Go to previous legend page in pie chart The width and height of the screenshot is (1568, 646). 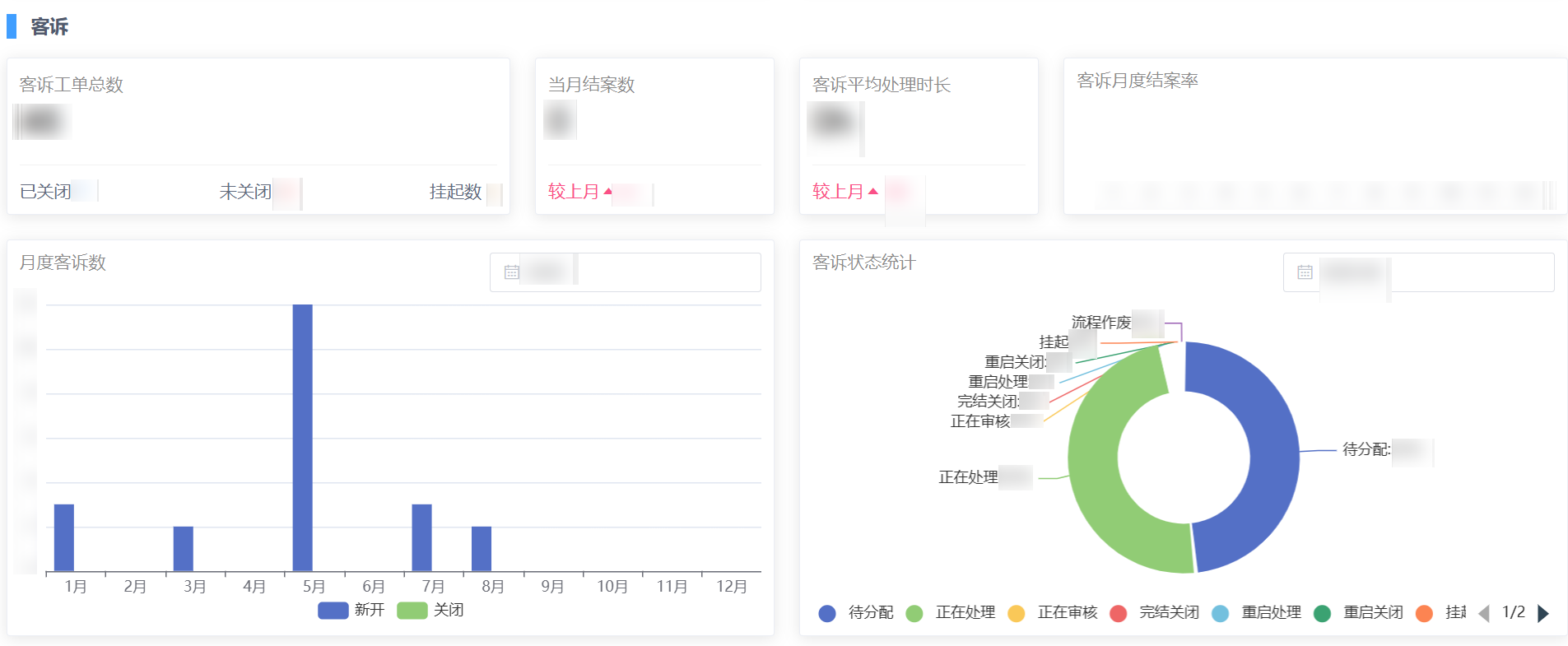tap(1484, 613)
